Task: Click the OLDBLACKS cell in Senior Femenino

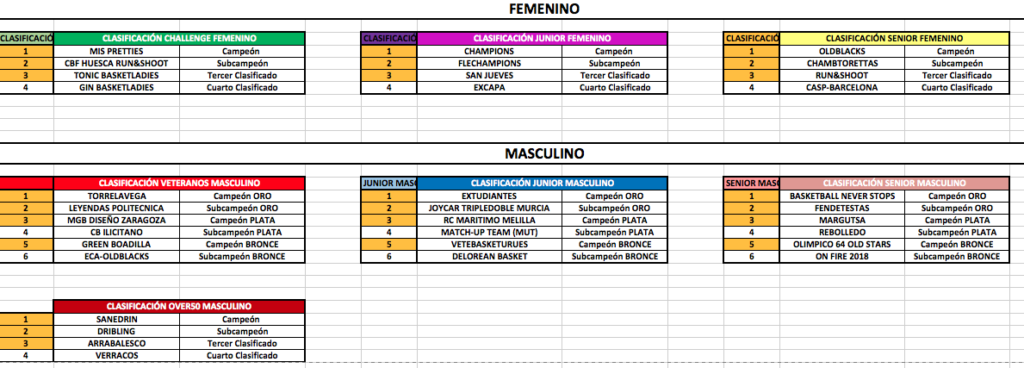Action: (842, 52)
